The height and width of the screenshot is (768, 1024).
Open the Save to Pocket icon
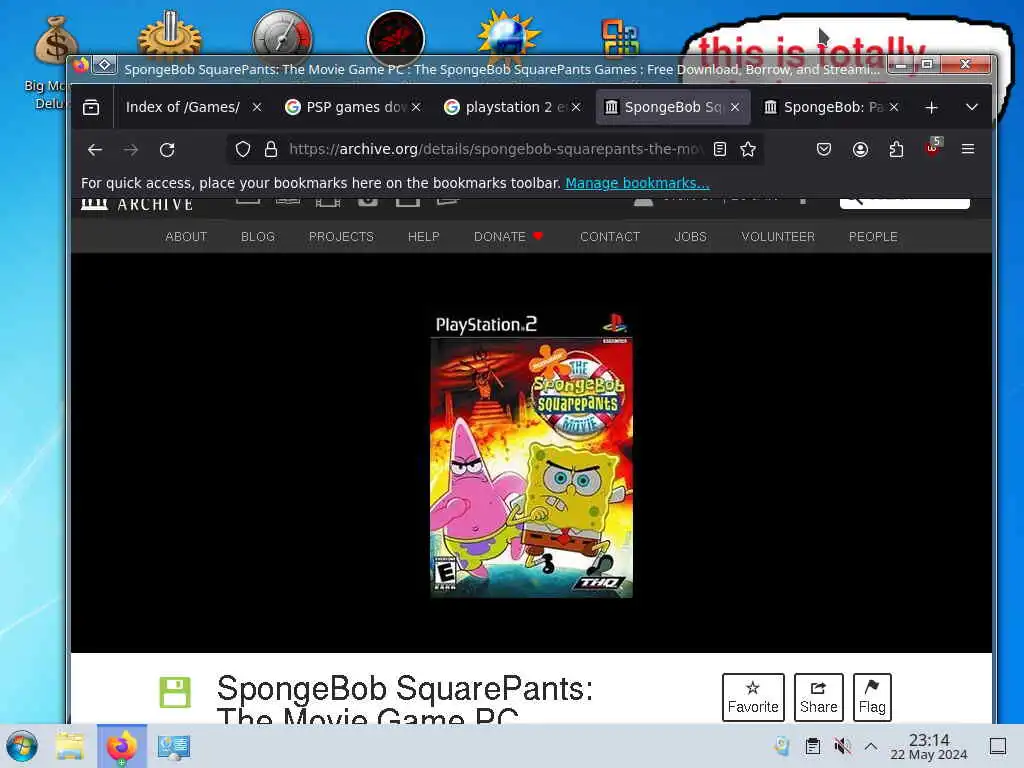click(x=824, y=150)
